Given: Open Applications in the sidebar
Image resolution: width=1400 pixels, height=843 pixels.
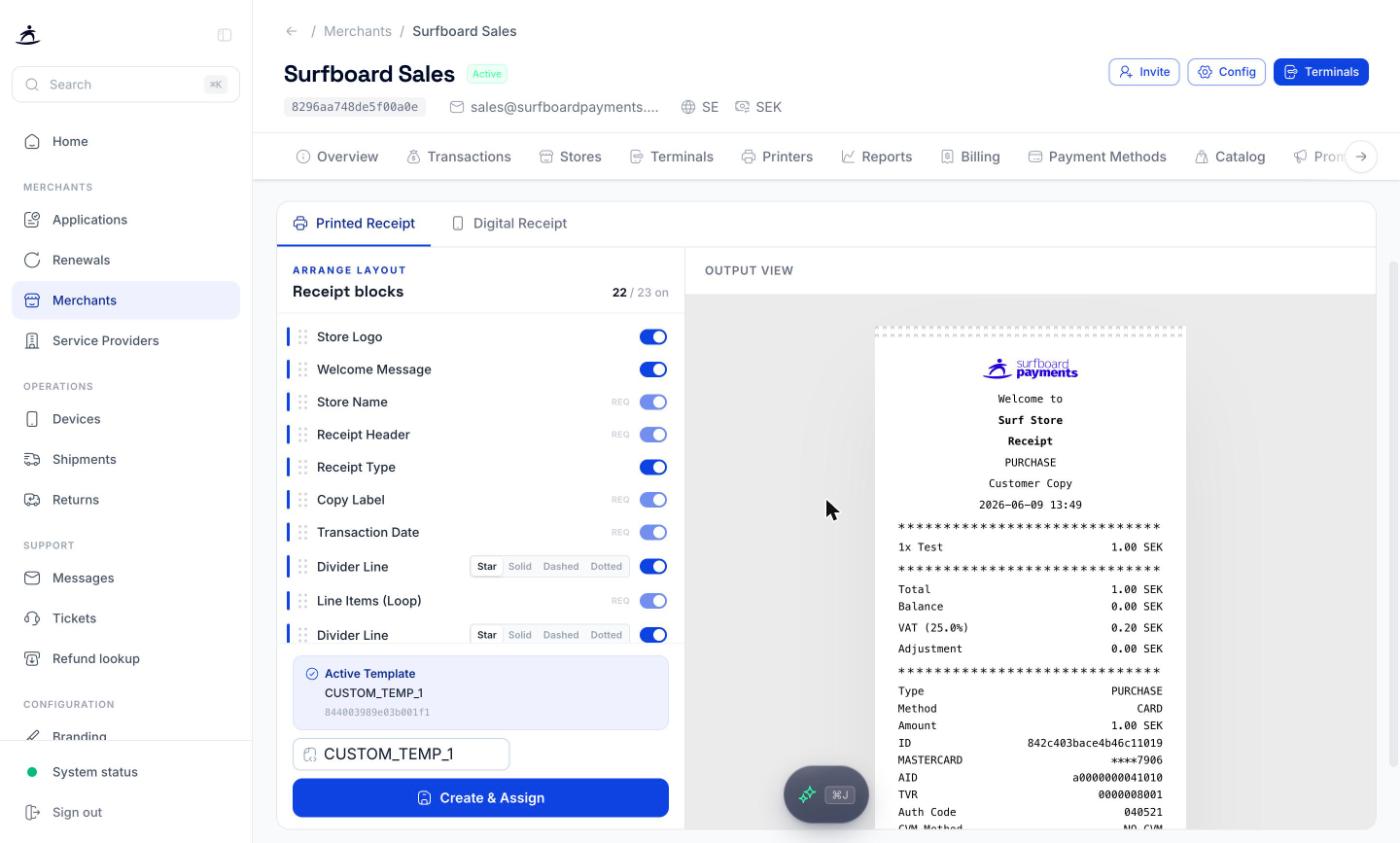Looking at the screenshot, I should coord(126,220).
